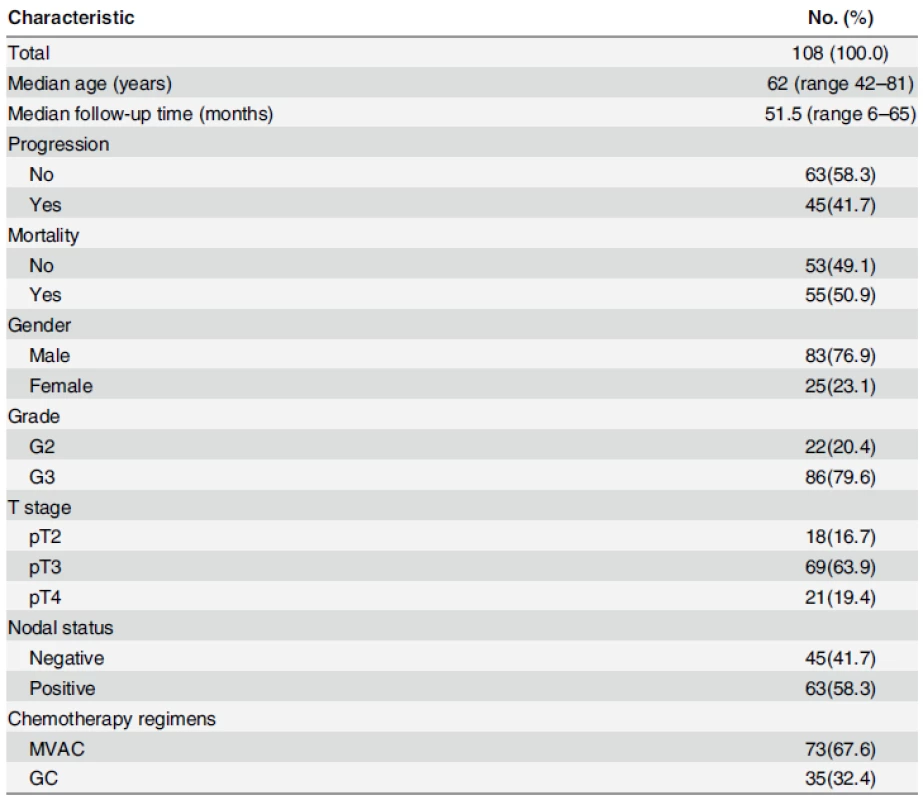Click the No. (%) column header
923x800 pixels.
tap(840, 18)
